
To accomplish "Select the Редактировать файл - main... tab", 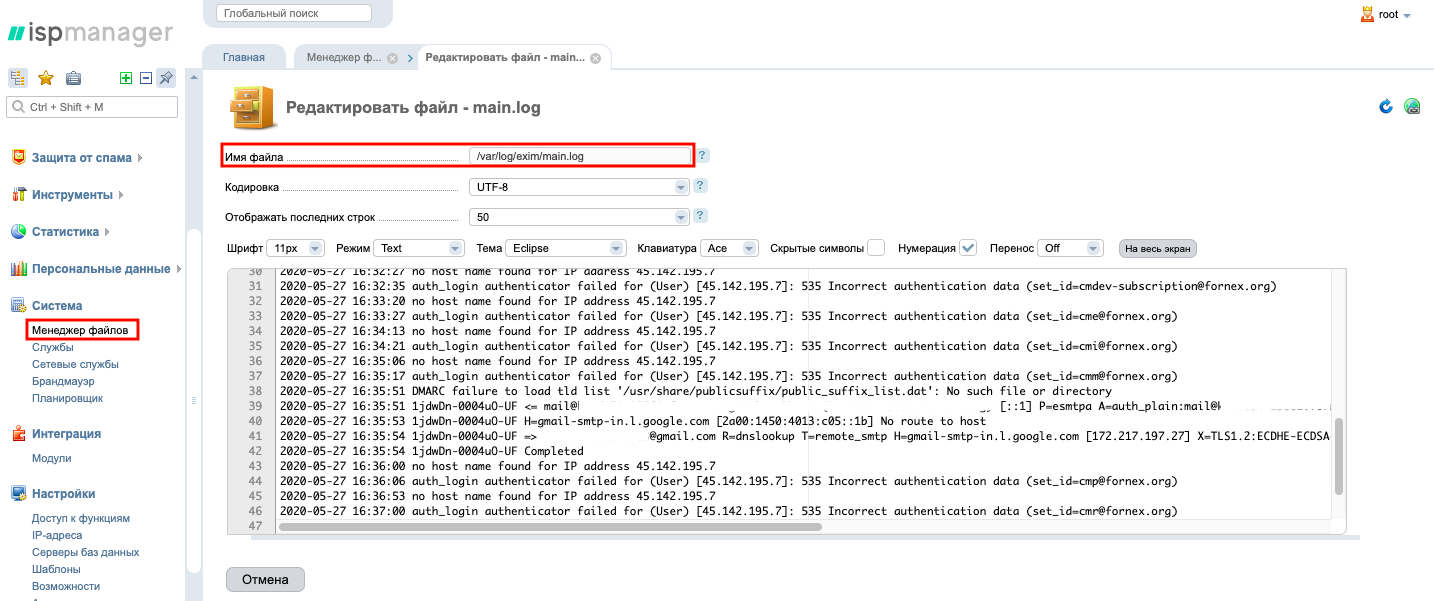I will point(505,57).
